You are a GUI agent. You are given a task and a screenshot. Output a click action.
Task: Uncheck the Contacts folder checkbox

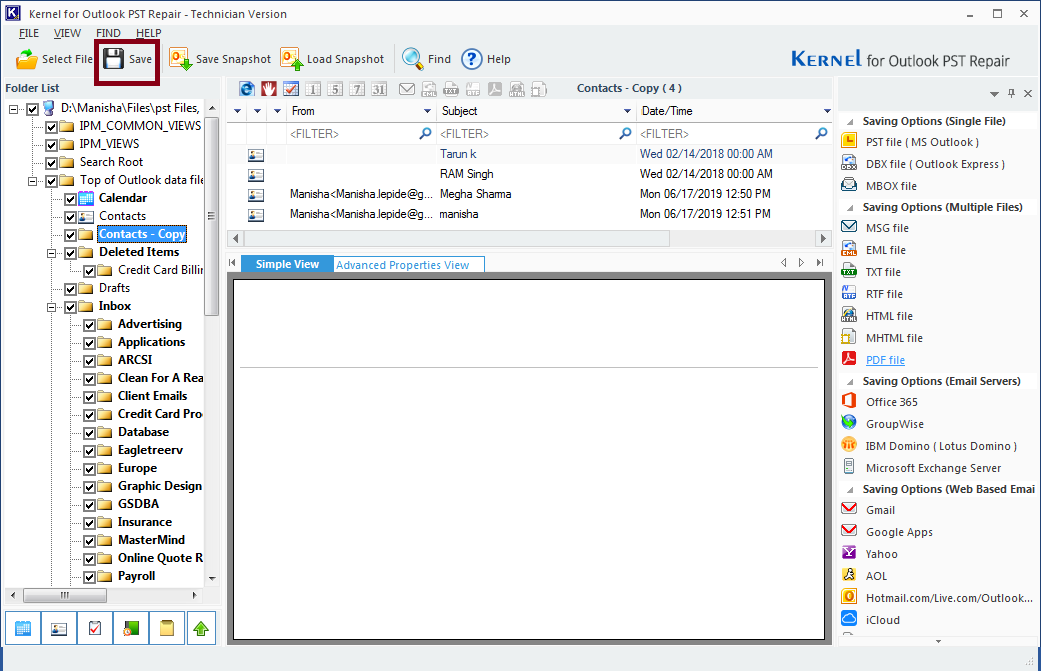(70, 216)
